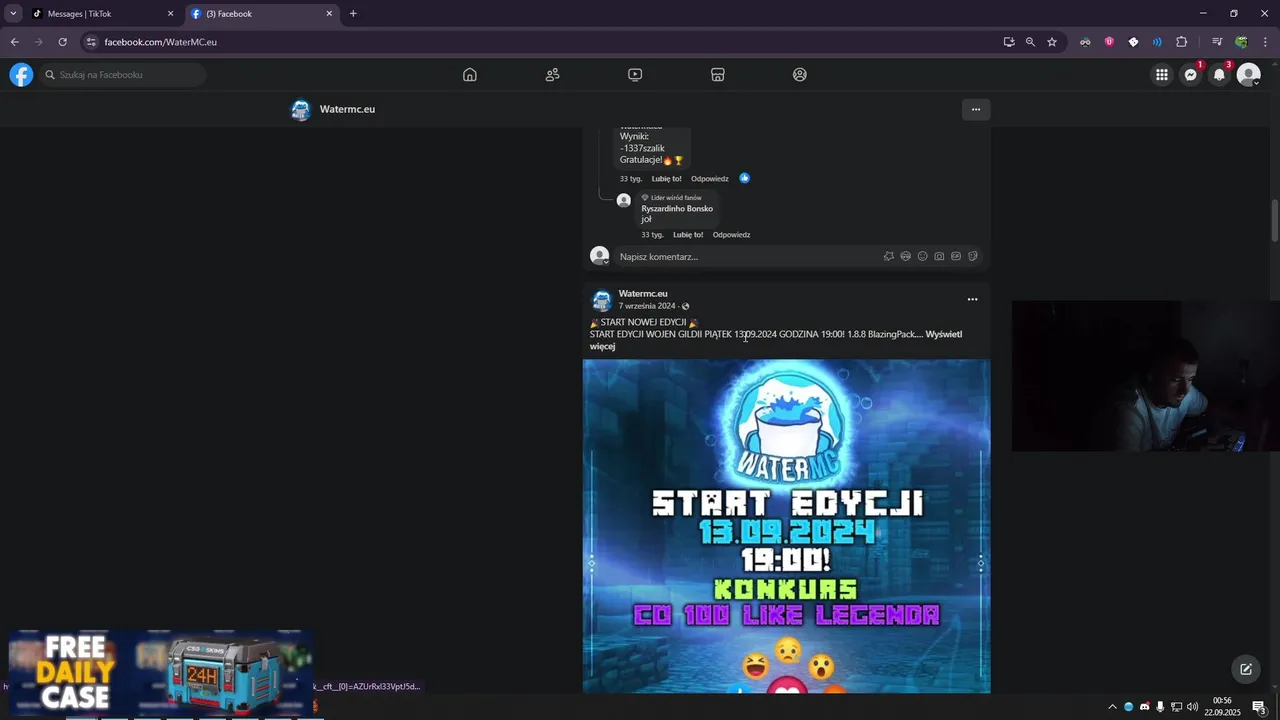Open the notifications bell
1280x720 pixels.
[1219, 75]
